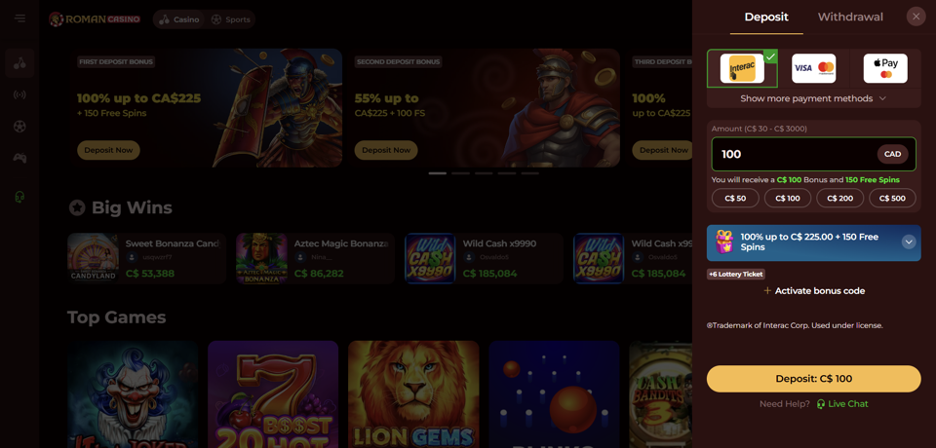Click the cherries casino icon in sidebar
The width and height of the screenshot is (936, 448).
click(20, 63)
